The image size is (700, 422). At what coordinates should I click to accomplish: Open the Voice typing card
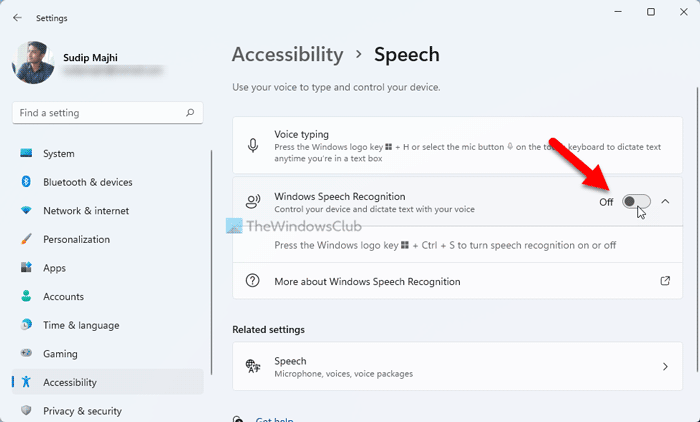click(458, 146)
